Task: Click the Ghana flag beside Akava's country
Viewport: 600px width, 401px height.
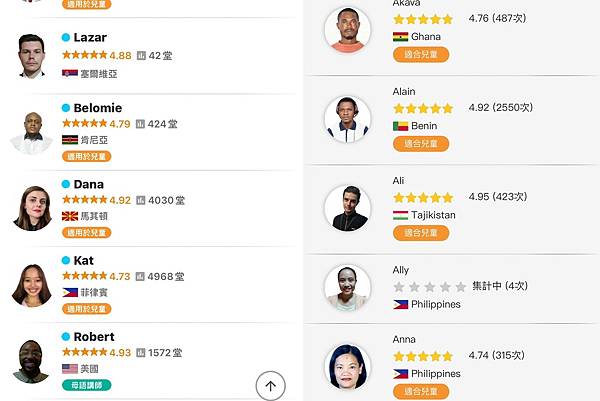Action: click(x=400, y=36)
